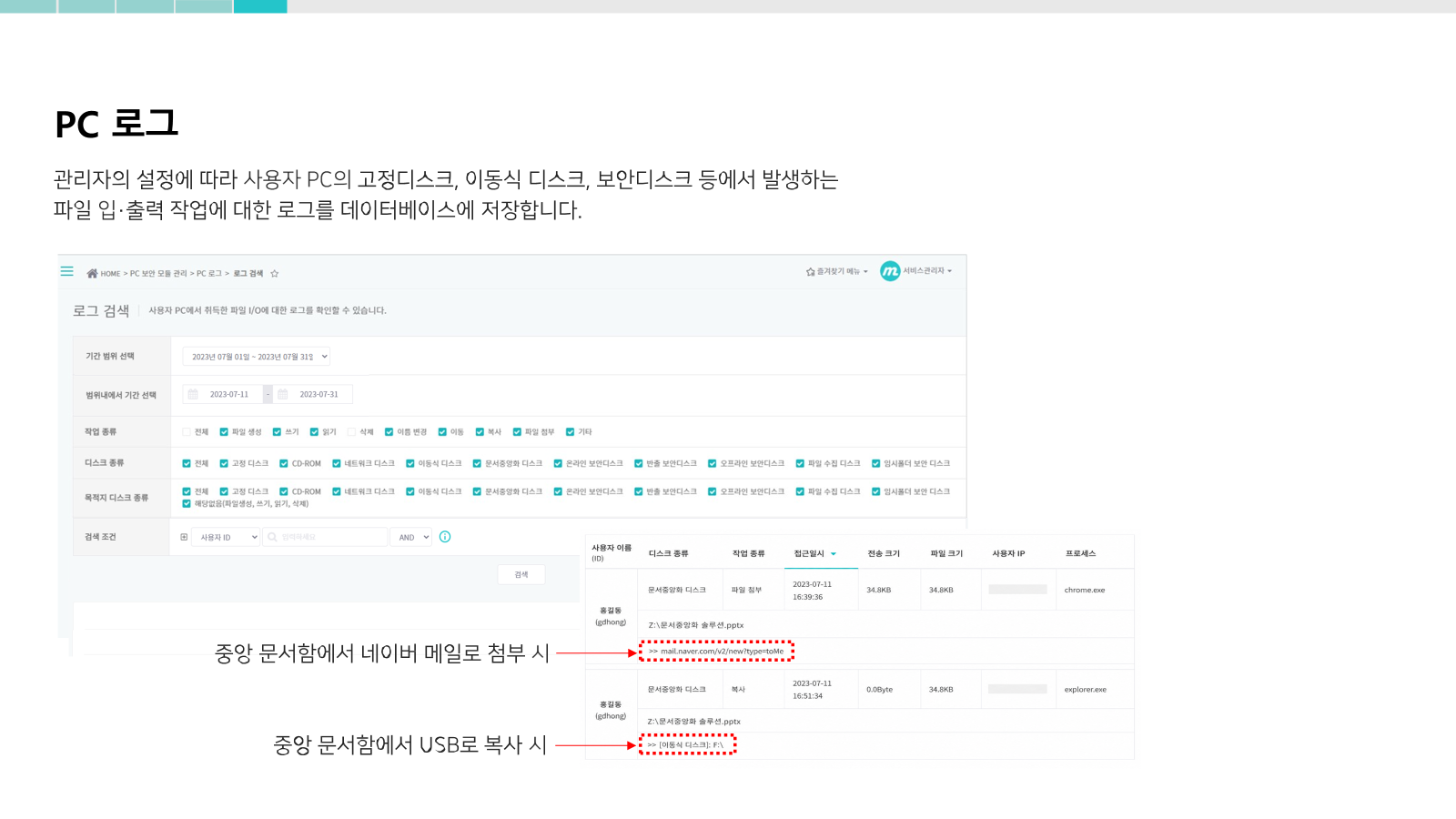Uncheck 기타 work type
The height and width of the screenshot is (819, 1456).
pyautogui.click(x=571, y=432)
